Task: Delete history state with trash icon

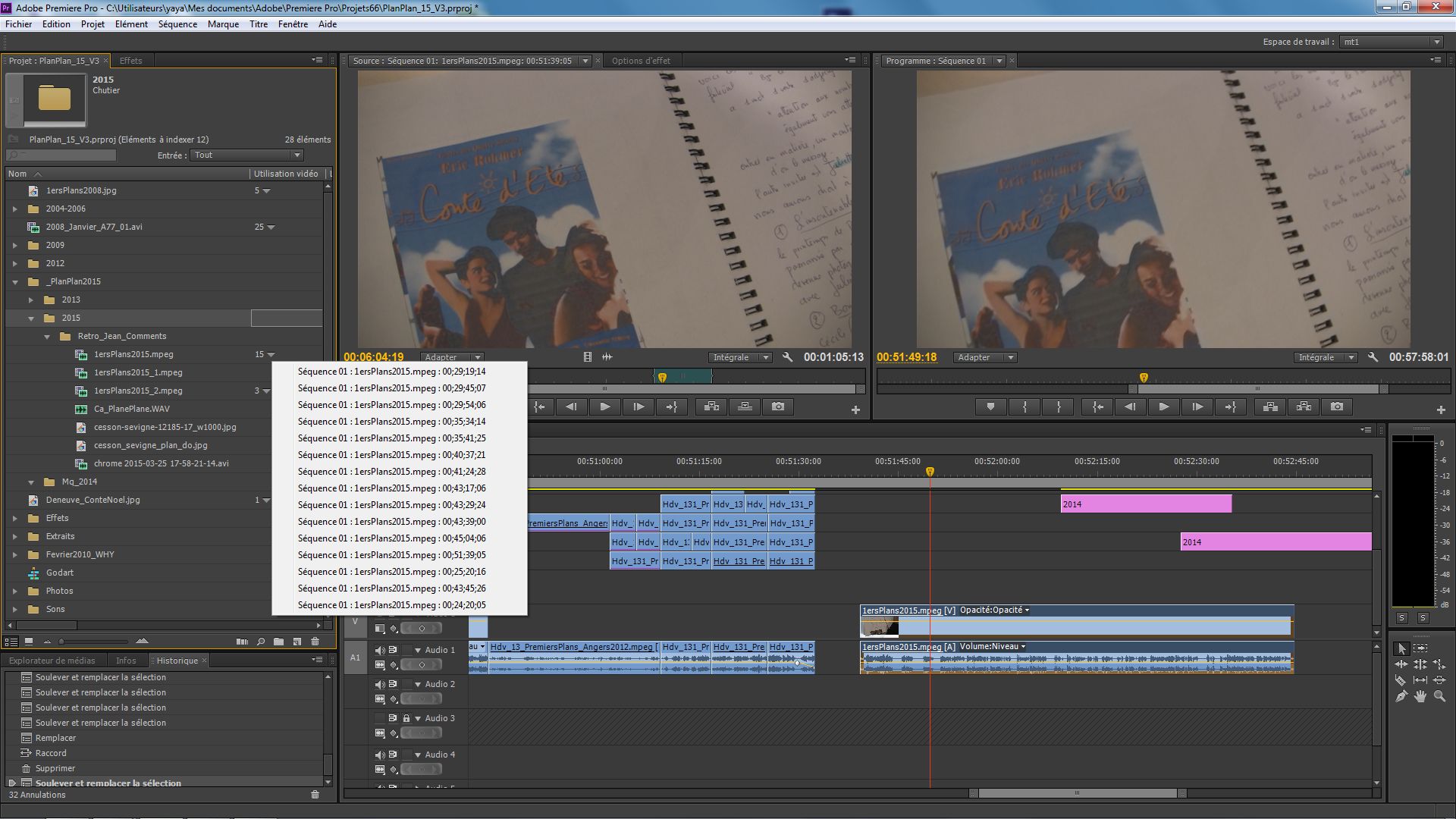Action: point(315,795)
